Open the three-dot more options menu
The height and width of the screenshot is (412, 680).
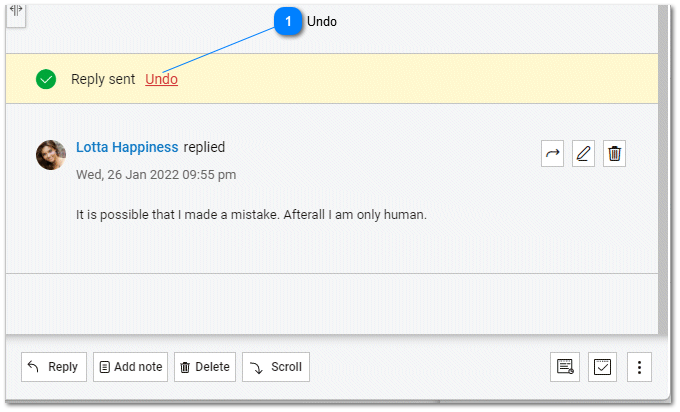640,367
